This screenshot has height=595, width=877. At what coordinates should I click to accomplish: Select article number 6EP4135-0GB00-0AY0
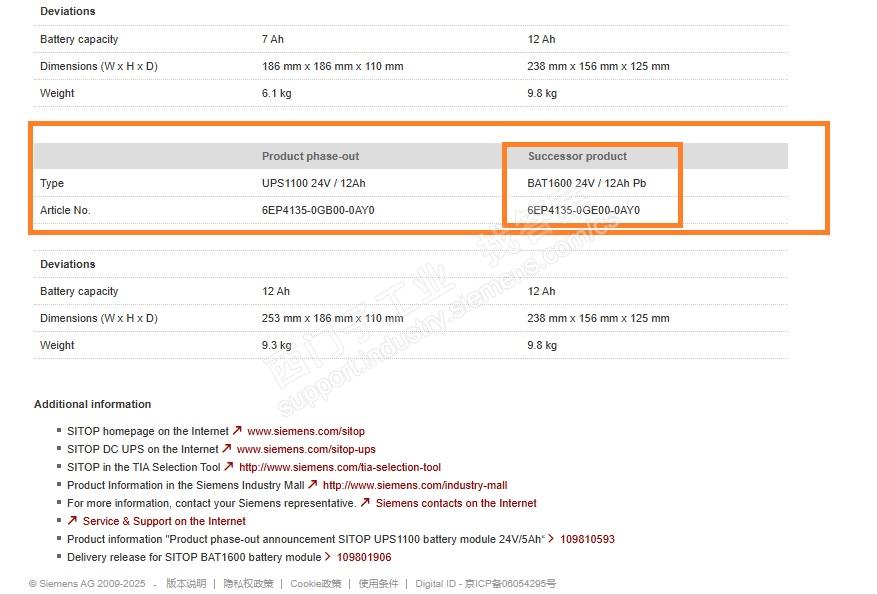coord(318,210)
